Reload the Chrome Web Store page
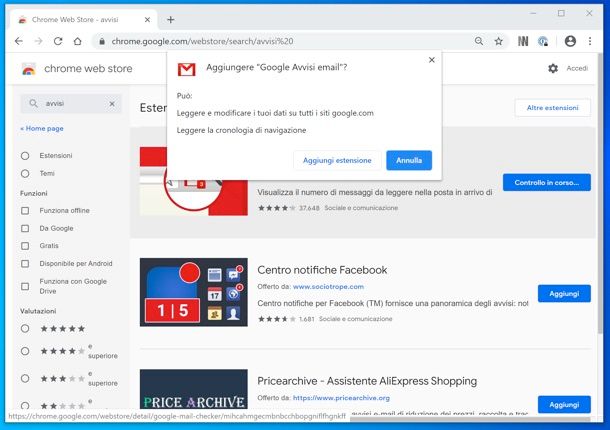 pos(58,41)
